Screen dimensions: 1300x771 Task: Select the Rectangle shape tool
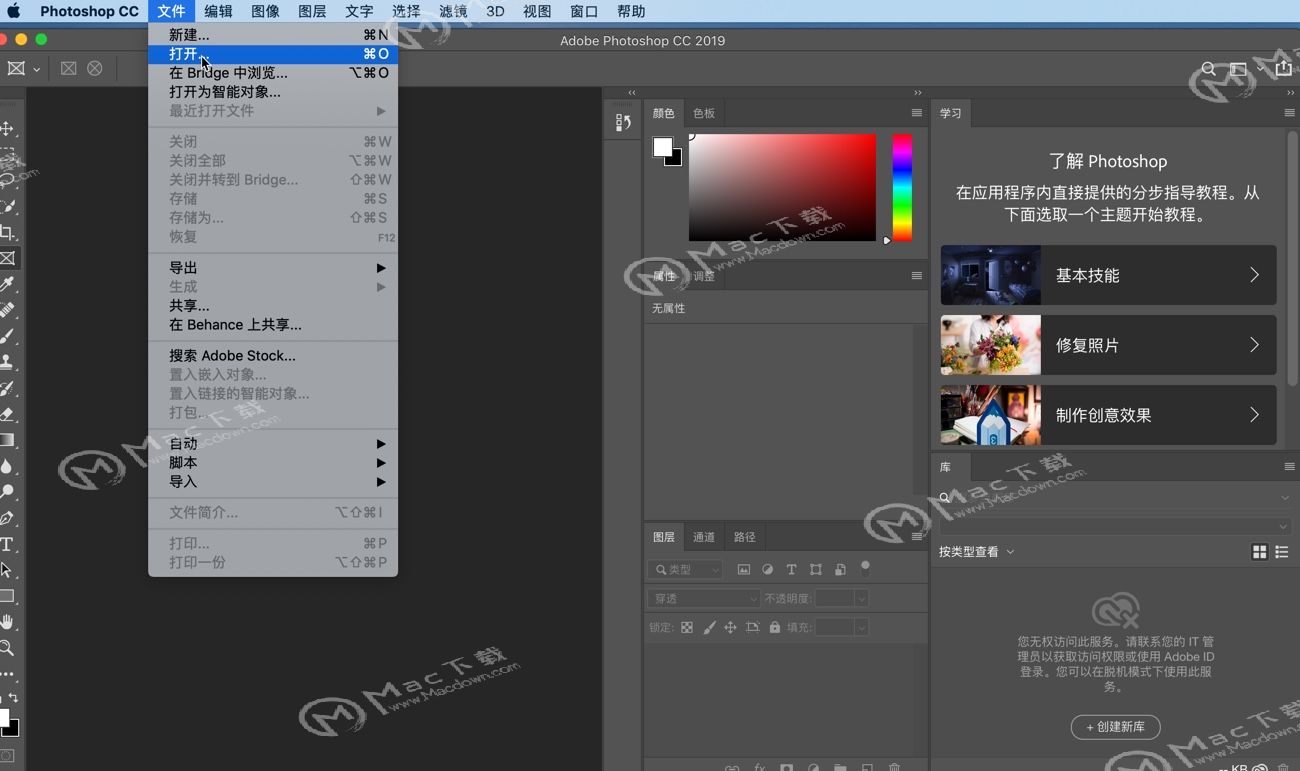7,596
